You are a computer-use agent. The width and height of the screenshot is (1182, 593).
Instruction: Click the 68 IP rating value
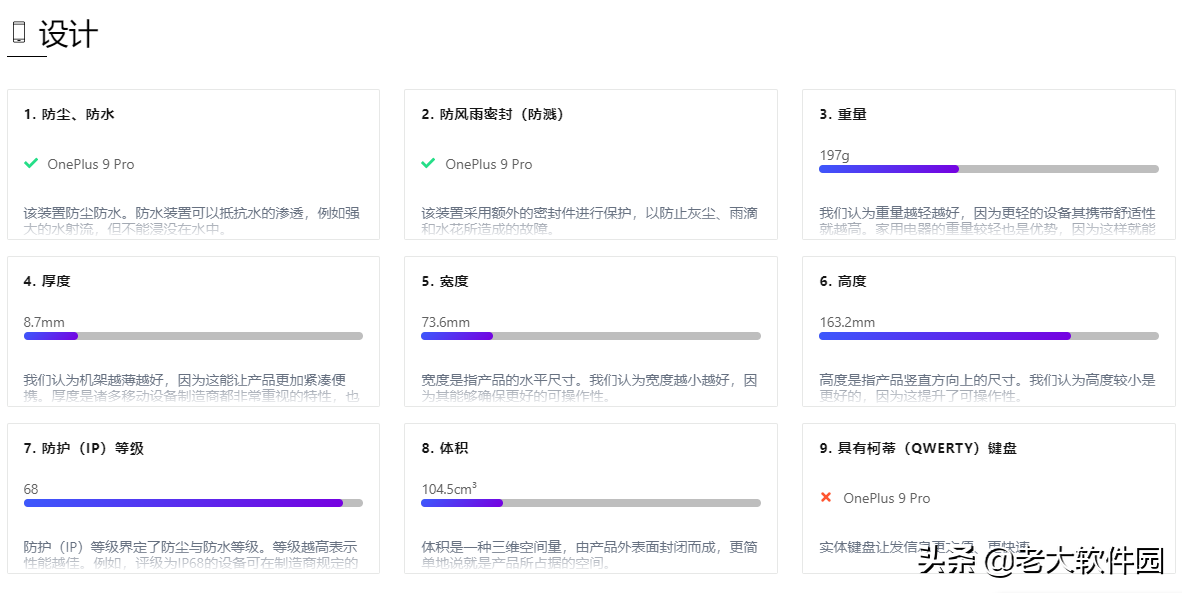pos(31,489)
